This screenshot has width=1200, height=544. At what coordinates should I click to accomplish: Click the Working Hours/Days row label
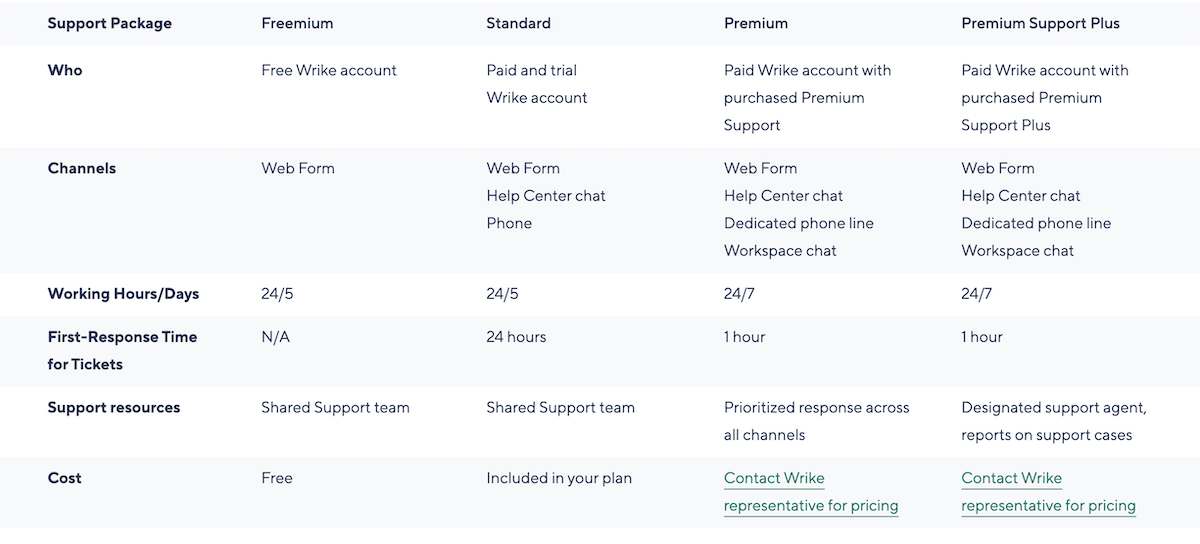point(123,294)
